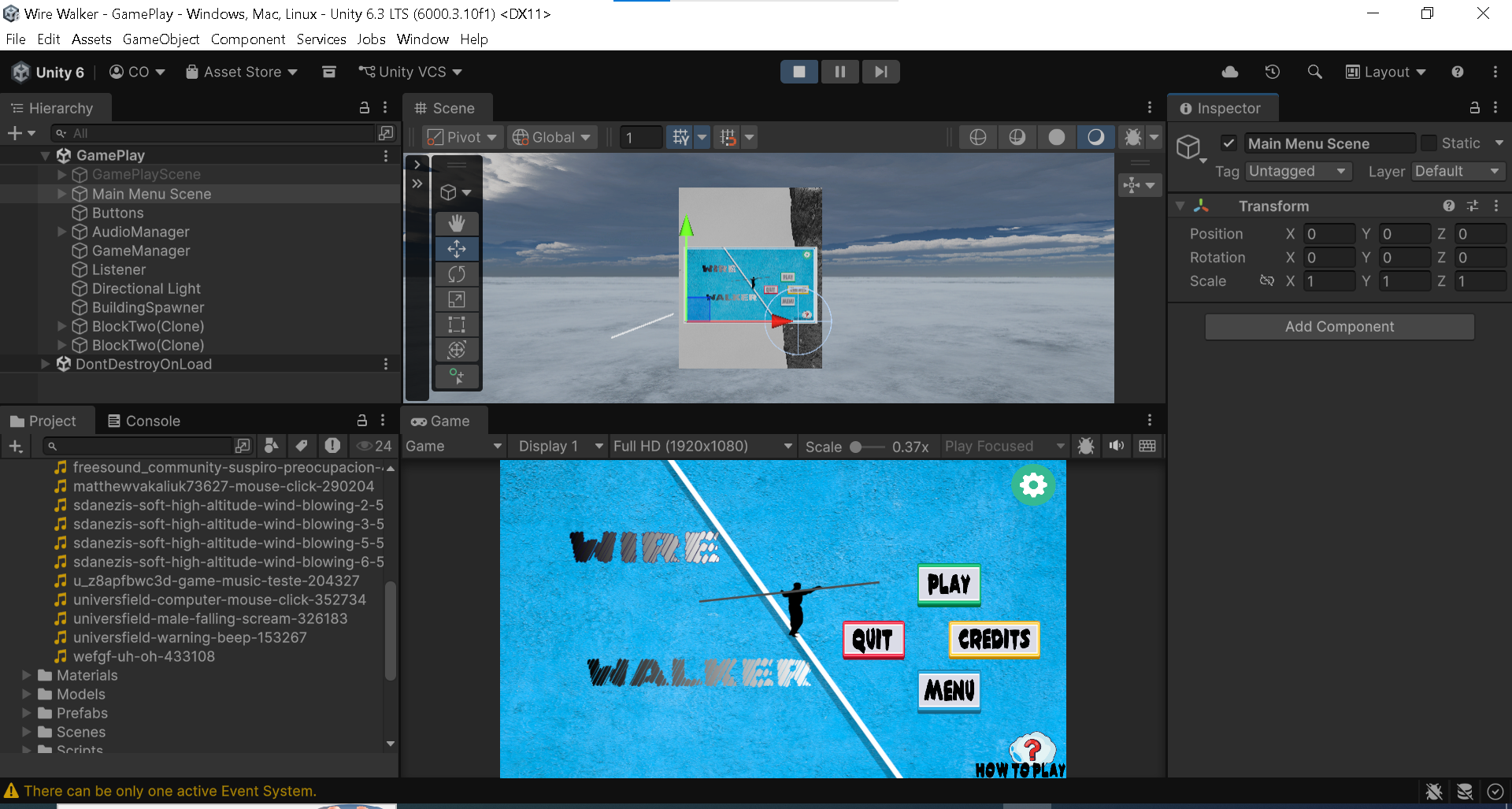The width and height of the screenshot is (1512, 809).
Task: Open the Window menu
Action: click(423, 39)
